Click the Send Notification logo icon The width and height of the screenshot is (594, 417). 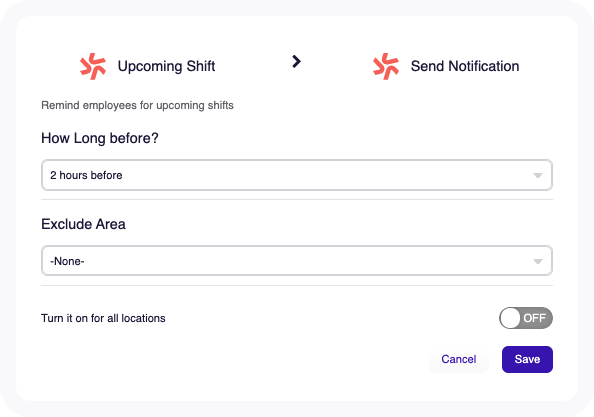(x=386, y=66)
